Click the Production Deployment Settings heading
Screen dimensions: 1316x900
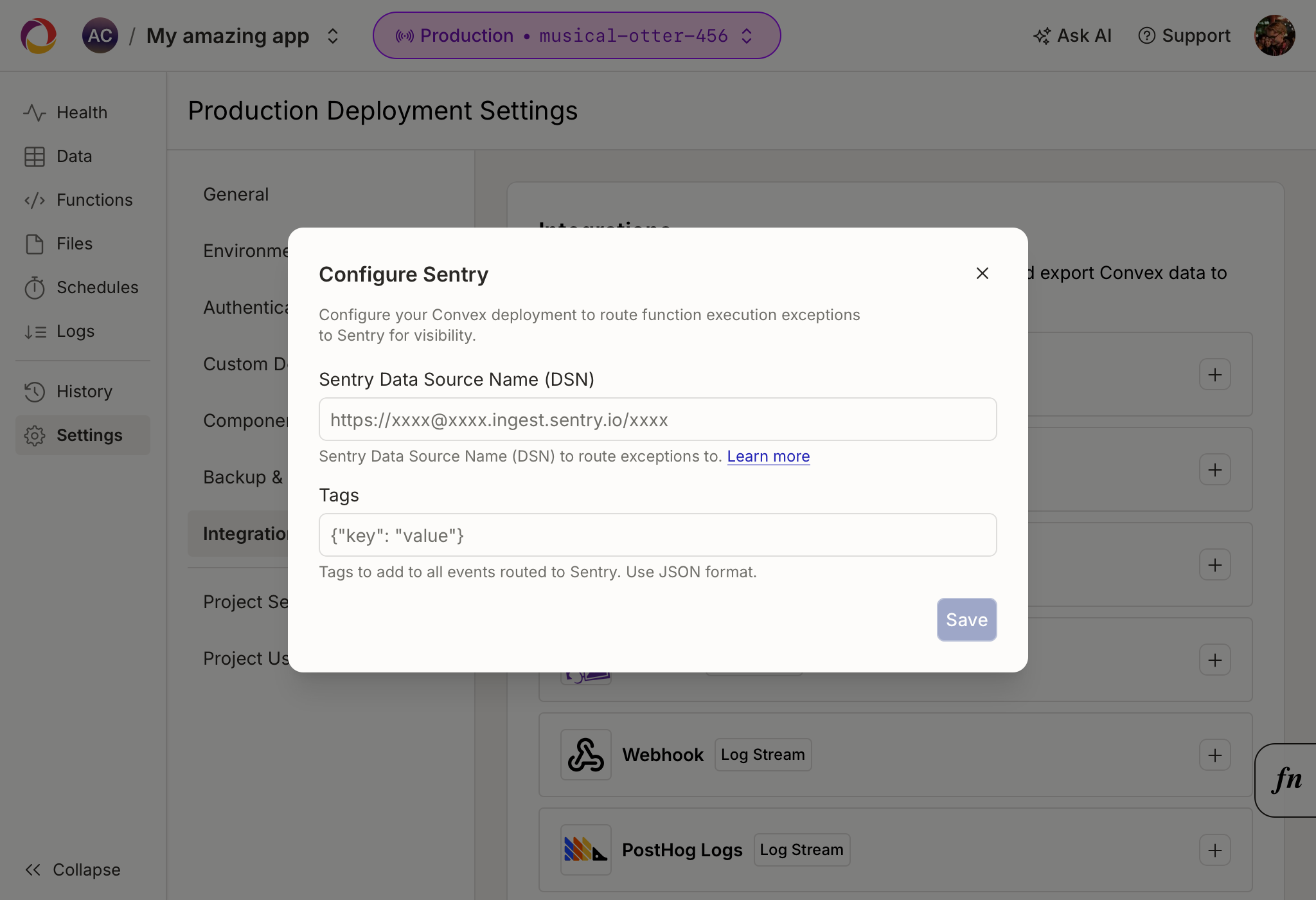click(x=382, y=111)
